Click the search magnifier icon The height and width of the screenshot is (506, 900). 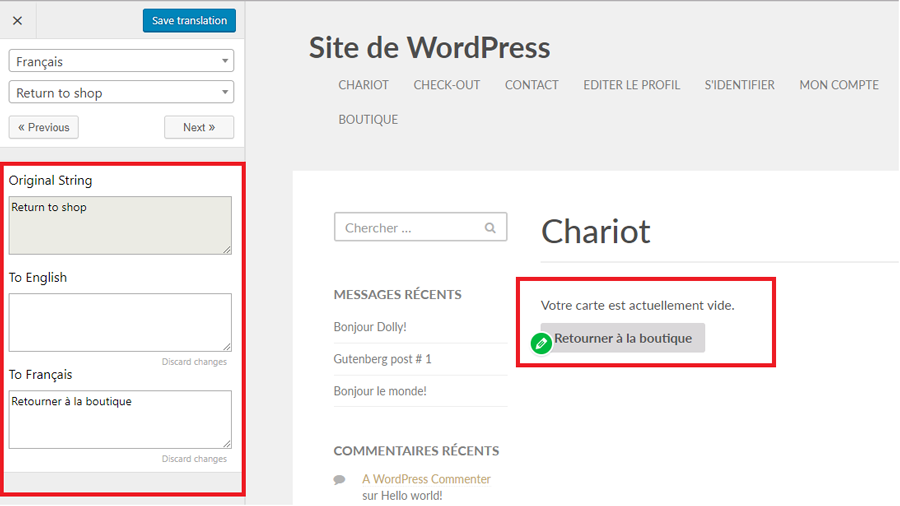pyautogui.click(x=490, y=228)
